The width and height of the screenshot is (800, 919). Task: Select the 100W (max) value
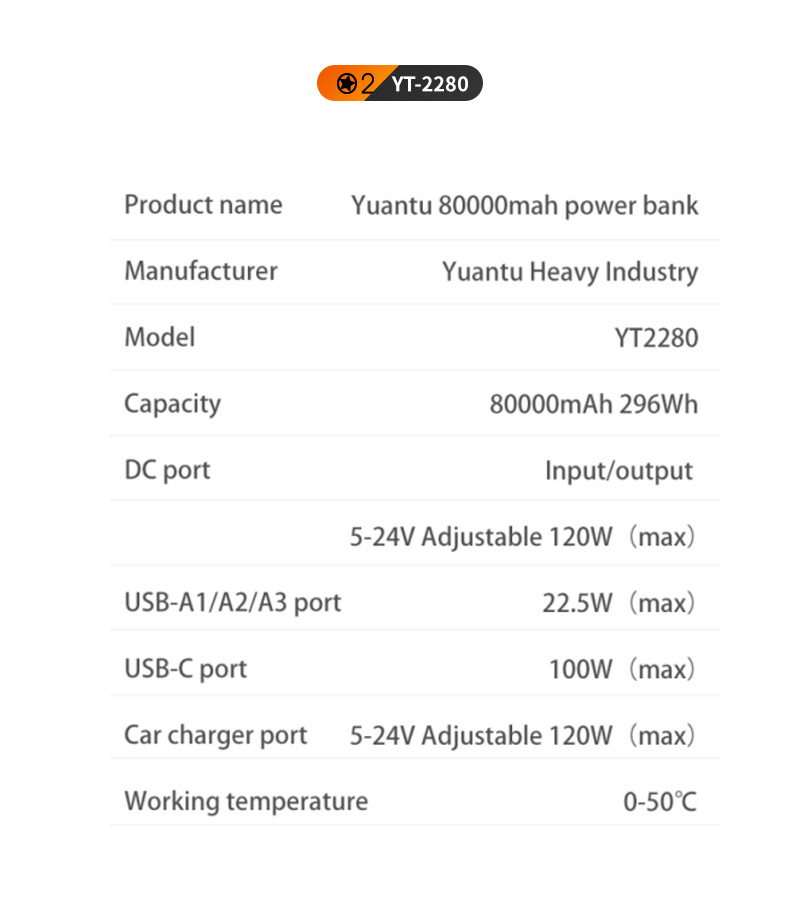[621, 669]
